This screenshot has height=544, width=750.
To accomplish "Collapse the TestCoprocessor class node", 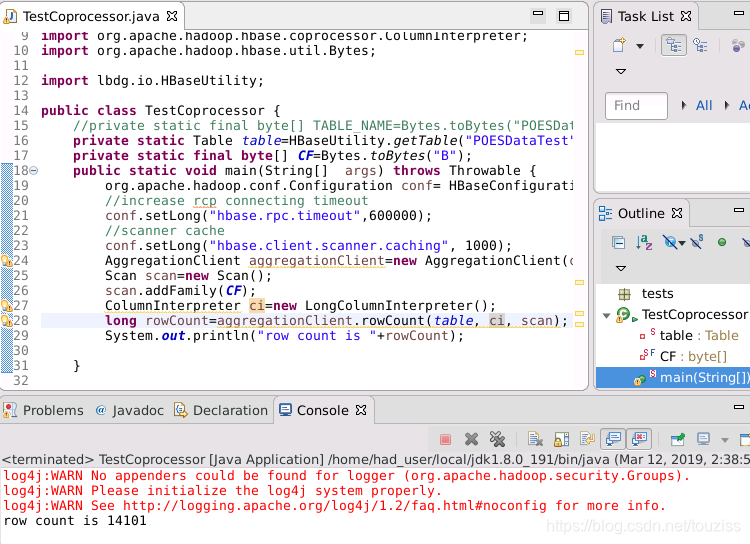I will click(x=607, y=316).
